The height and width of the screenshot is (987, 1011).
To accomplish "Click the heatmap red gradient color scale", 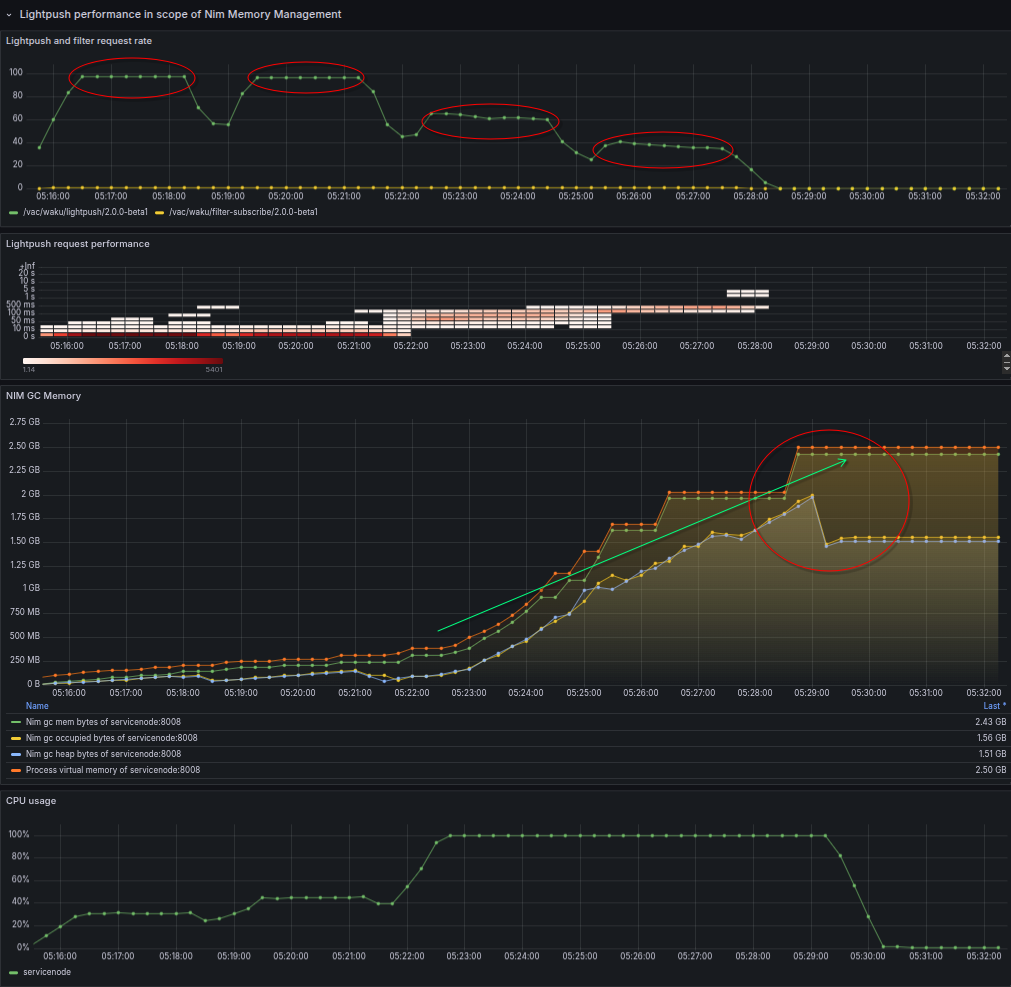I will coord(122,360).
